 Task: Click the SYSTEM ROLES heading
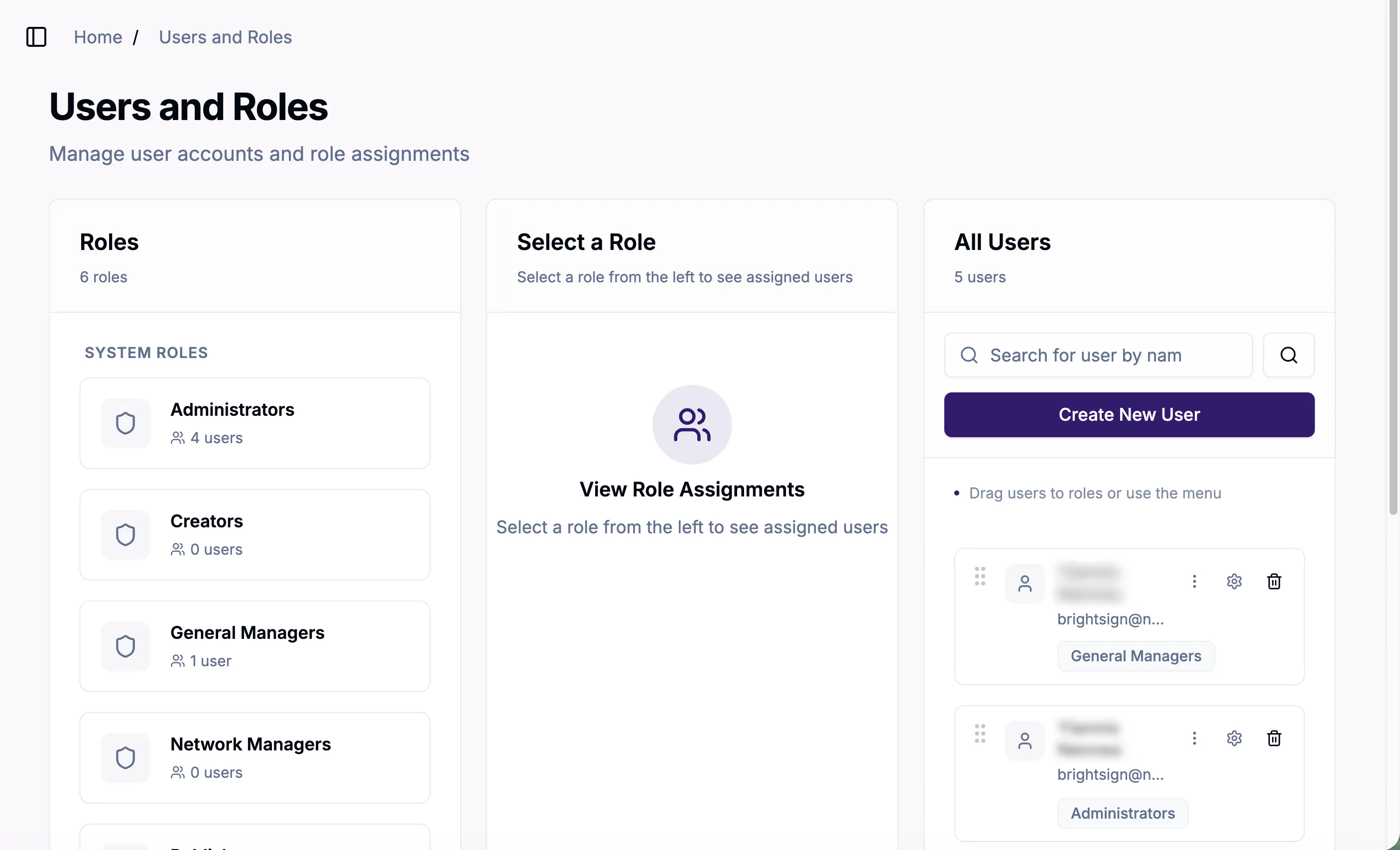[x=146, y=353]
